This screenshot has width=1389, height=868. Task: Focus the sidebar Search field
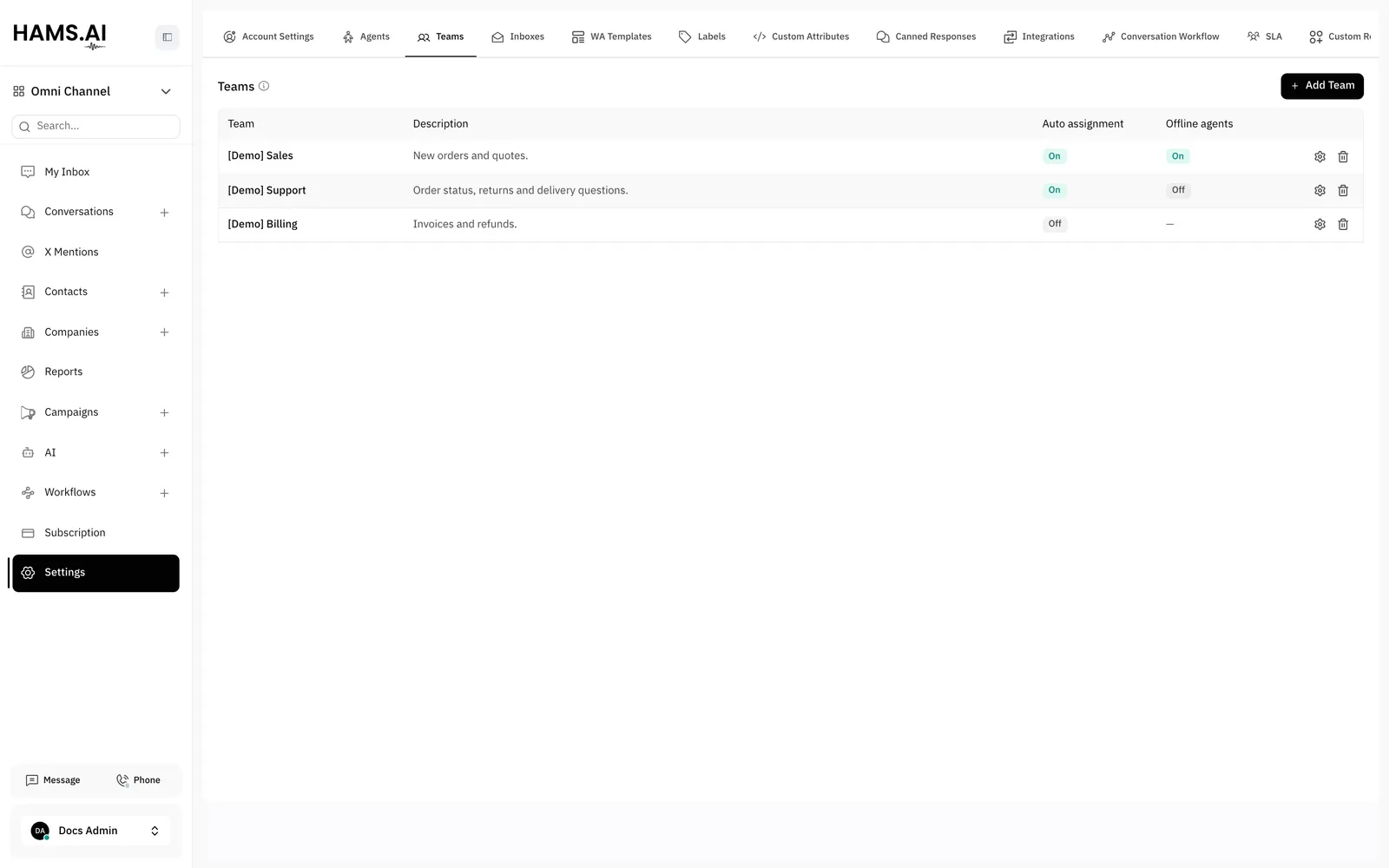coord(95,127)
